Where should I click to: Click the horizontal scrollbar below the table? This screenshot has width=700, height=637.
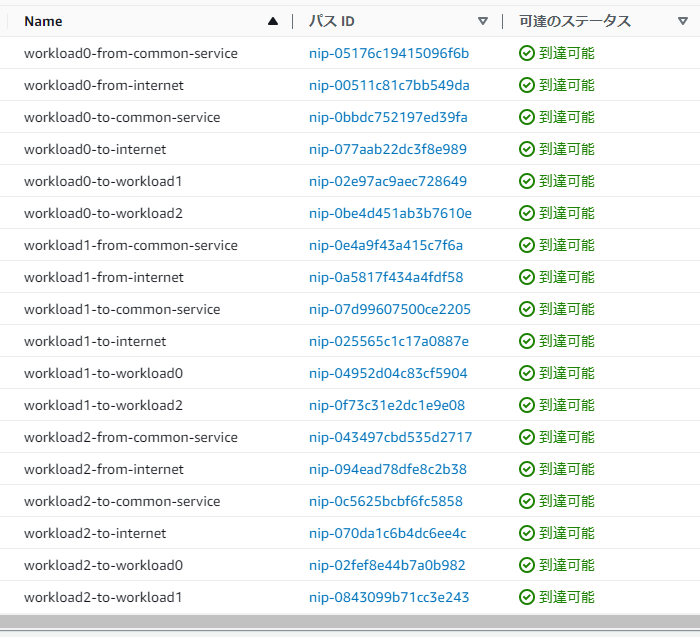click(x=350, y=622)
